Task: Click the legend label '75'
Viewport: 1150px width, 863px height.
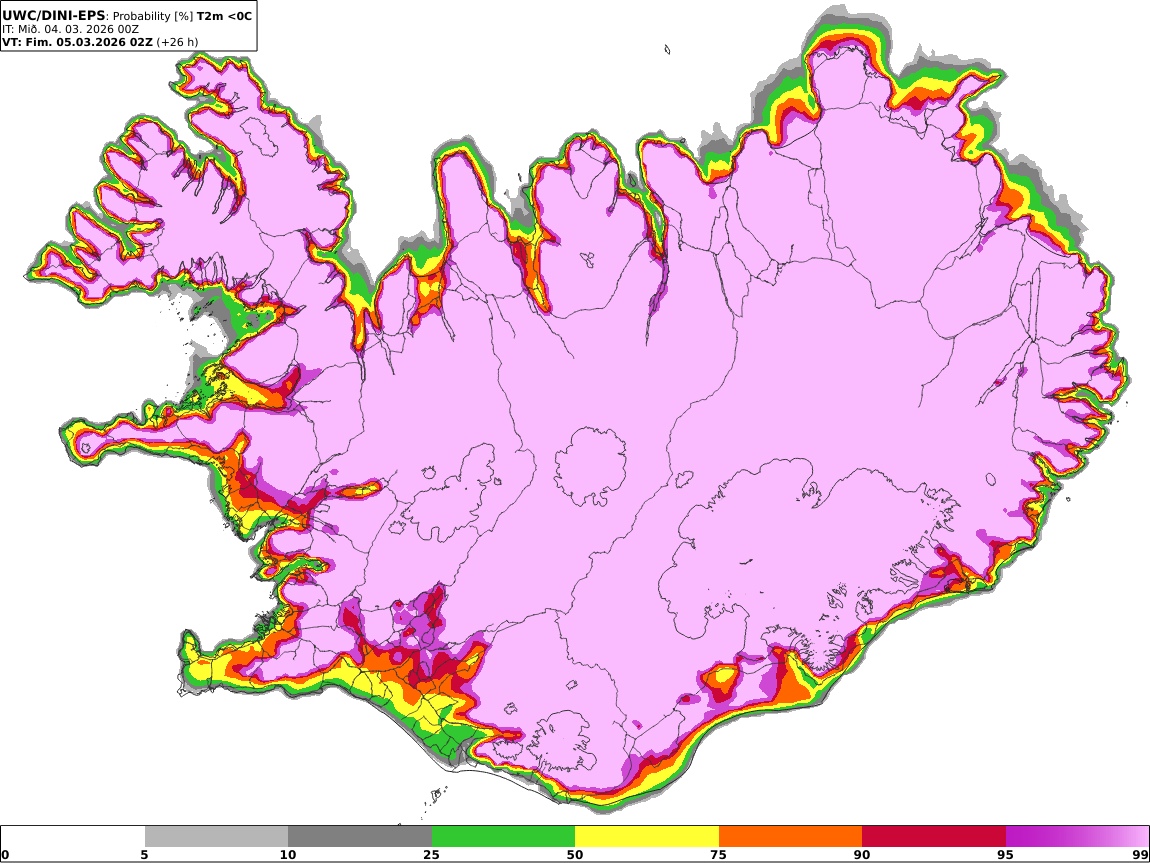Action: pos(719,855)
